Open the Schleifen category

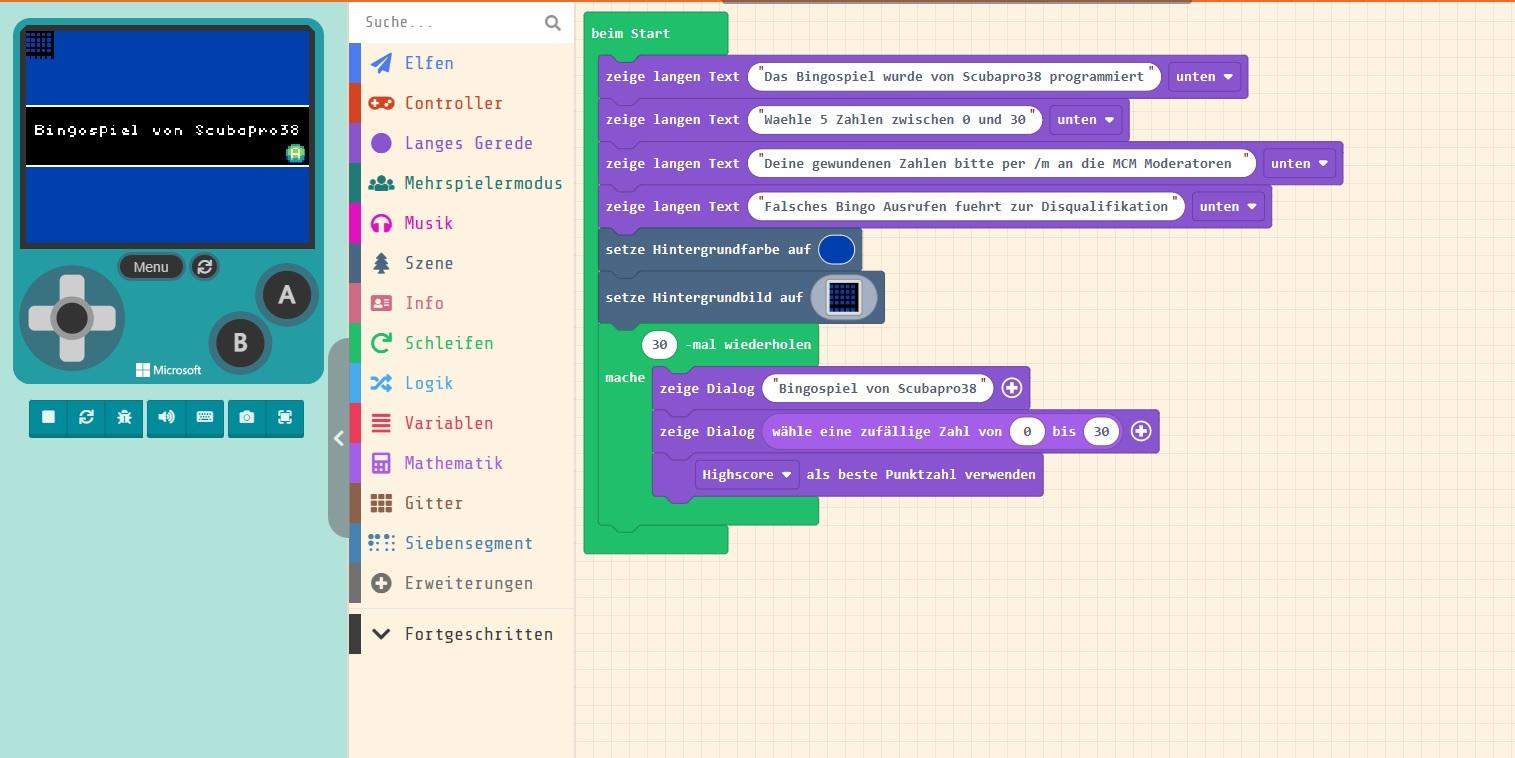pos(449,343)
